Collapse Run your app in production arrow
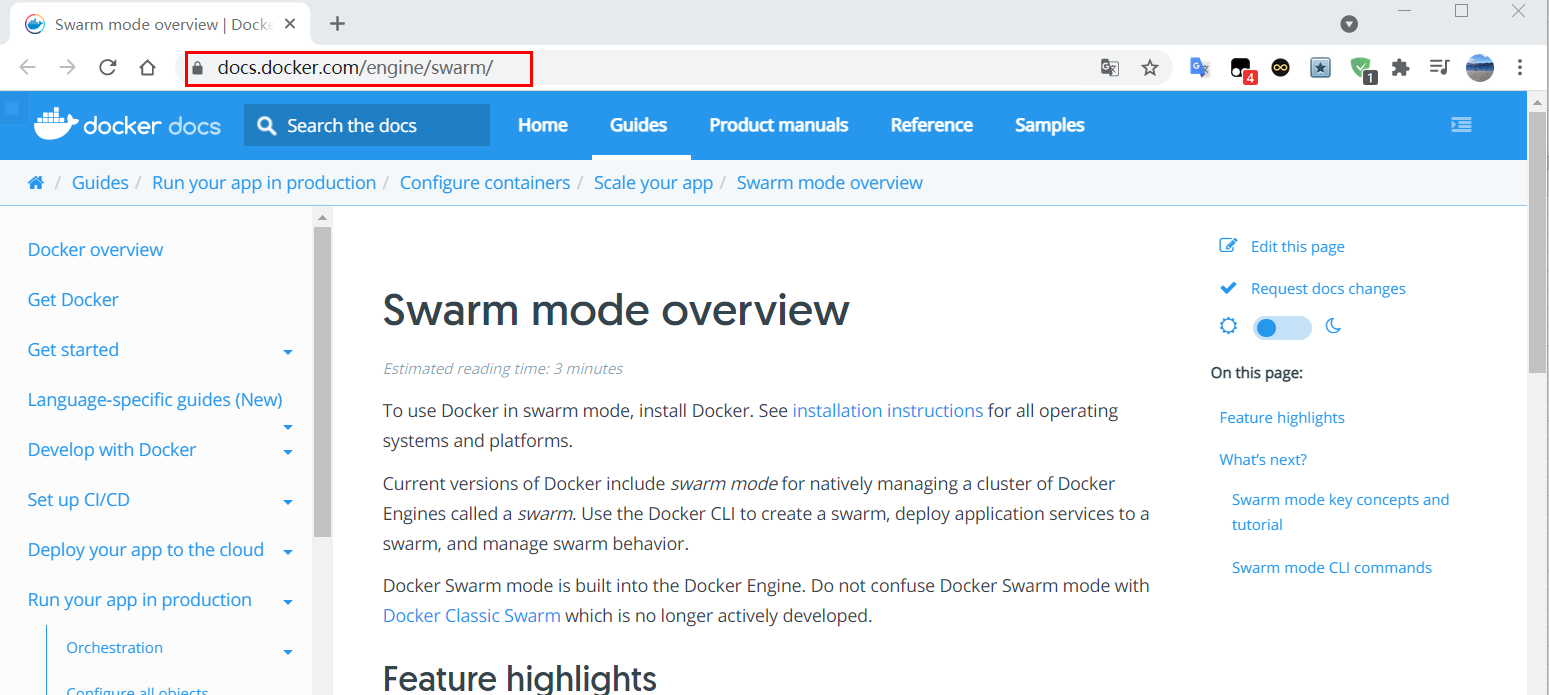 (x=288, y=602)
